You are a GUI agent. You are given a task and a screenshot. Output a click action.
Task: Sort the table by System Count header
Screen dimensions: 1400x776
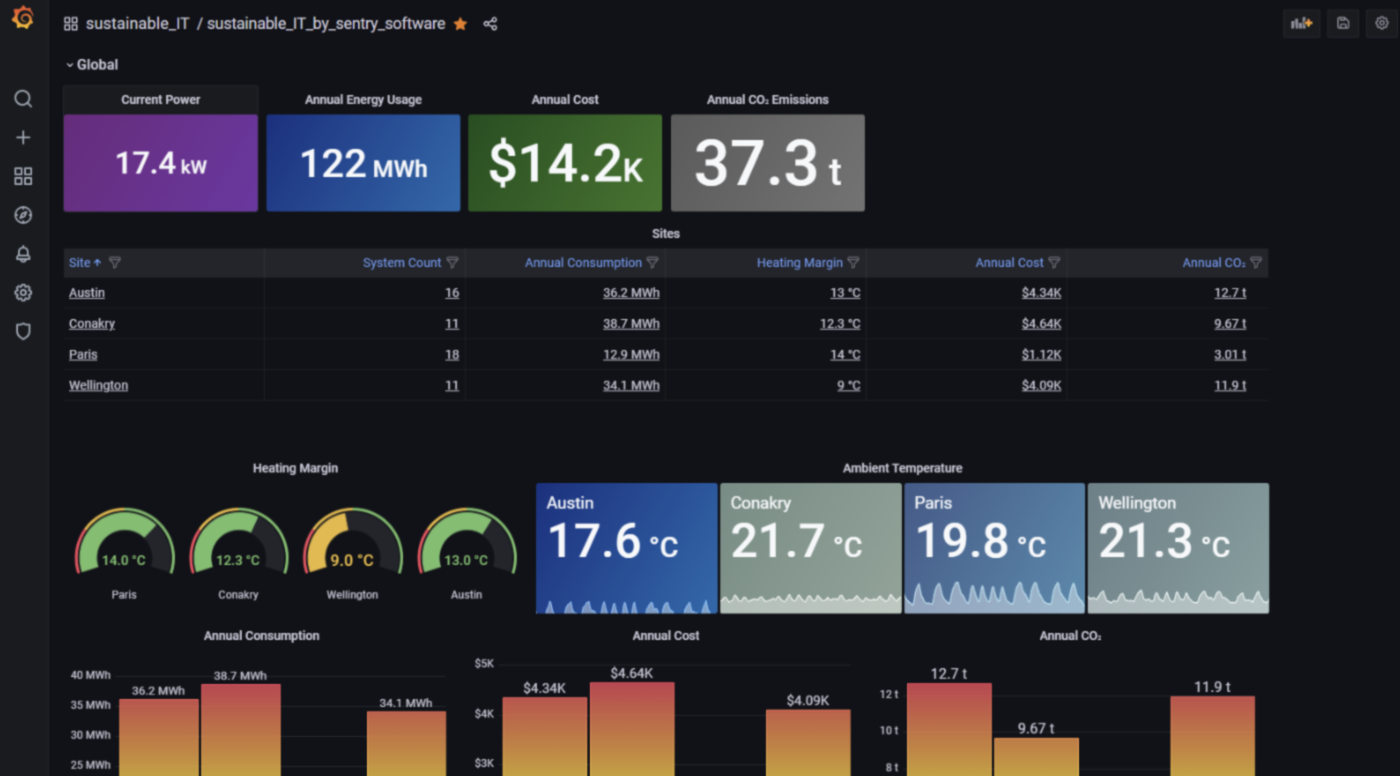click(404, 262)
